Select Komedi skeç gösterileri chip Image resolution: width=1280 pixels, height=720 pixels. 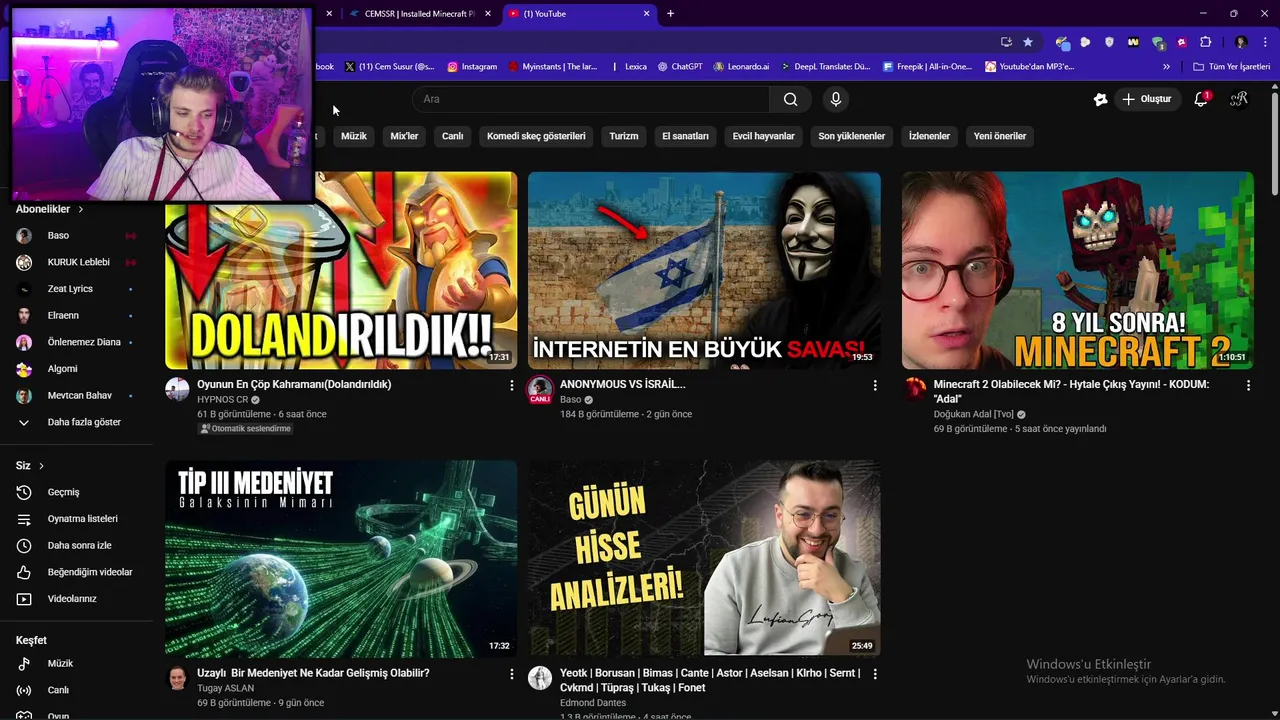point(536,136)
